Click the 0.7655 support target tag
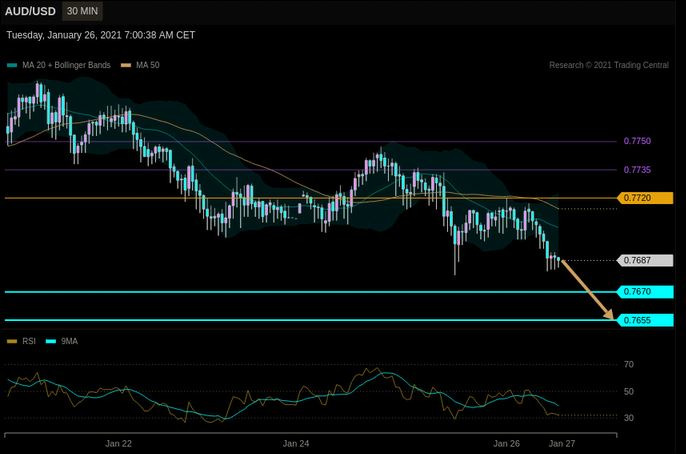The image size is (686, 454). 645,320
